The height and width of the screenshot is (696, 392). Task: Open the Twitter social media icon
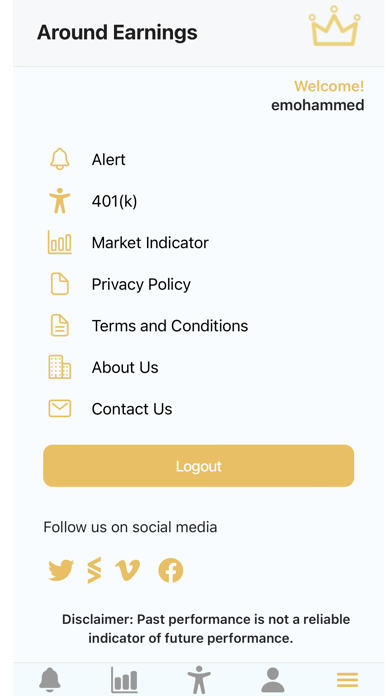tap(61, 570)
